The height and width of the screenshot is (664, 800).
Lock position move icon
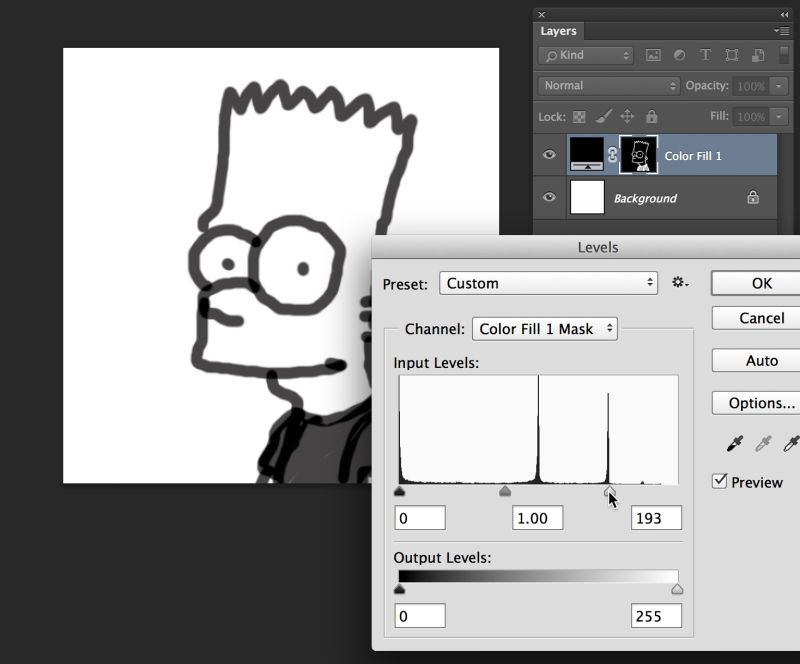tap(627, 116)
